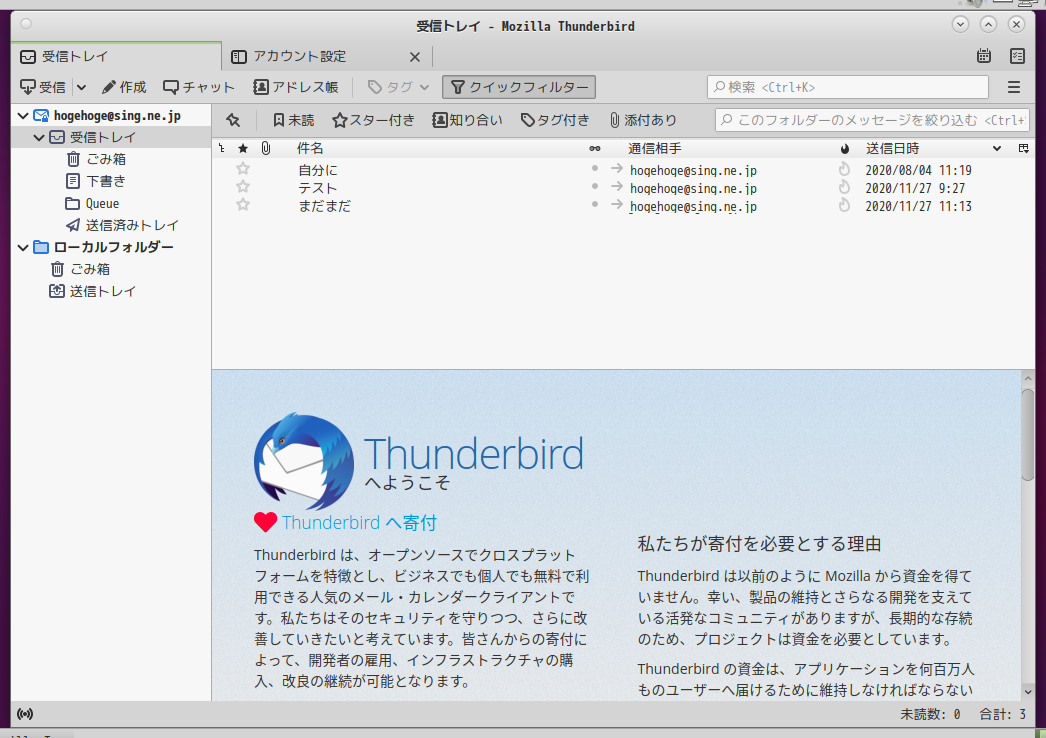The image size is (1046, 738).
Task: Mark 自分に message as junk
Action: point(845,169)
